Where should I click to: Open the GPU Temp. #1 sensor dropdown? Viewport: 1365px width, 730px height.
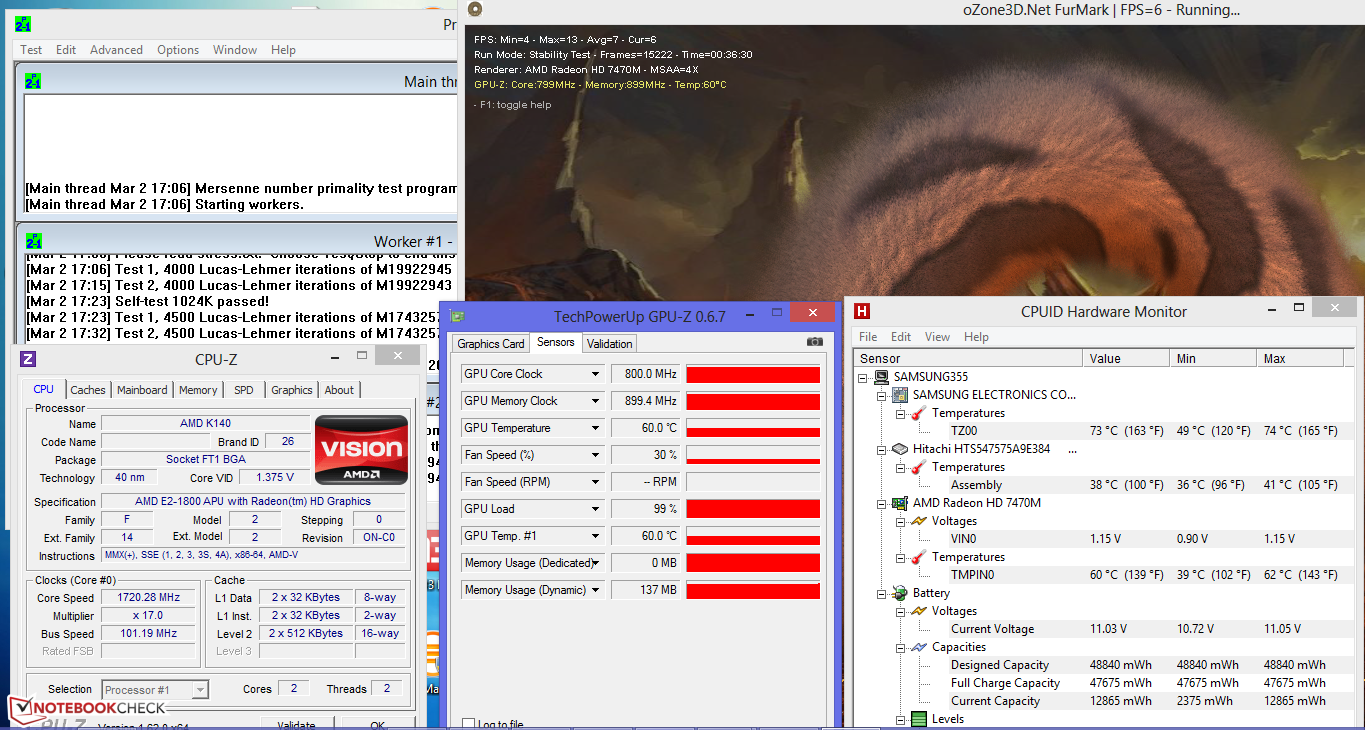pyautogui.click(x=596, y=536)
